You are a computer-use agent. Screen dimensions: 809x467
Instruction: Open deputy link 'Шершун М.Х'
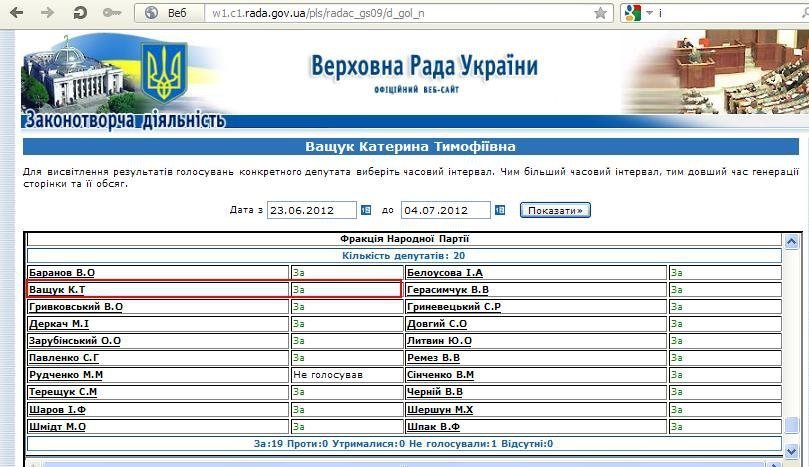[440, 409]
